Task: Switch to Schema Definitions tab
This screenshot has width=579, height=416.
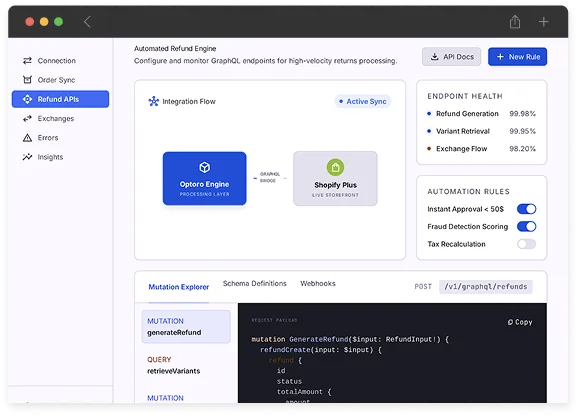Action: (255, 283)
